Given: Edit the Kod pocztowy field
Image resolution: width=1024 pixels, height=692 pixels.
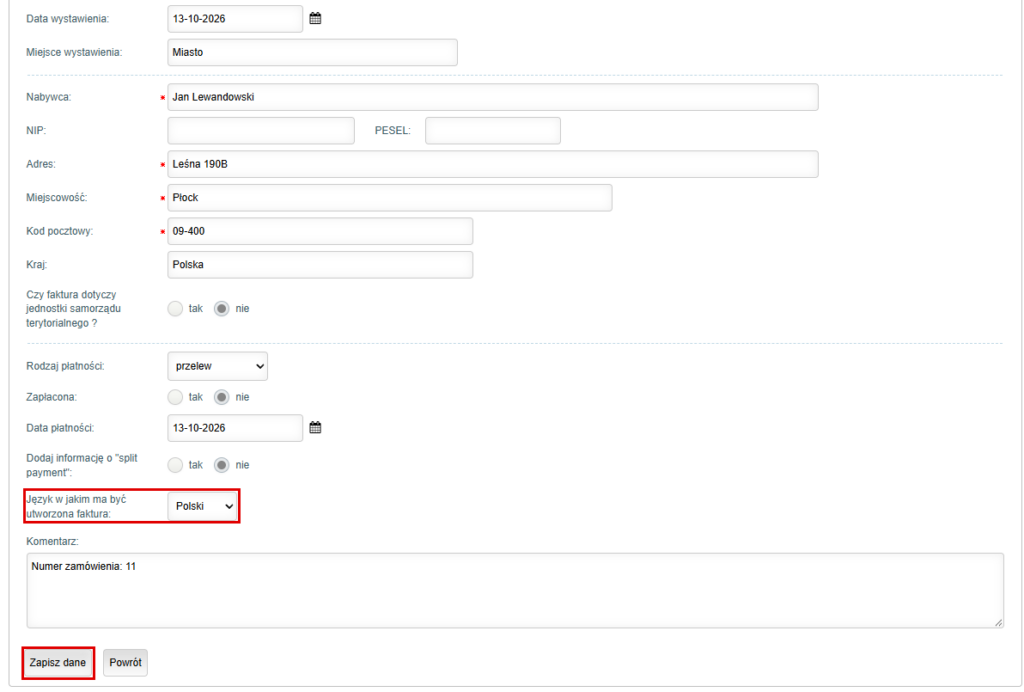Looking at the screenshot, I should point(320,231).
